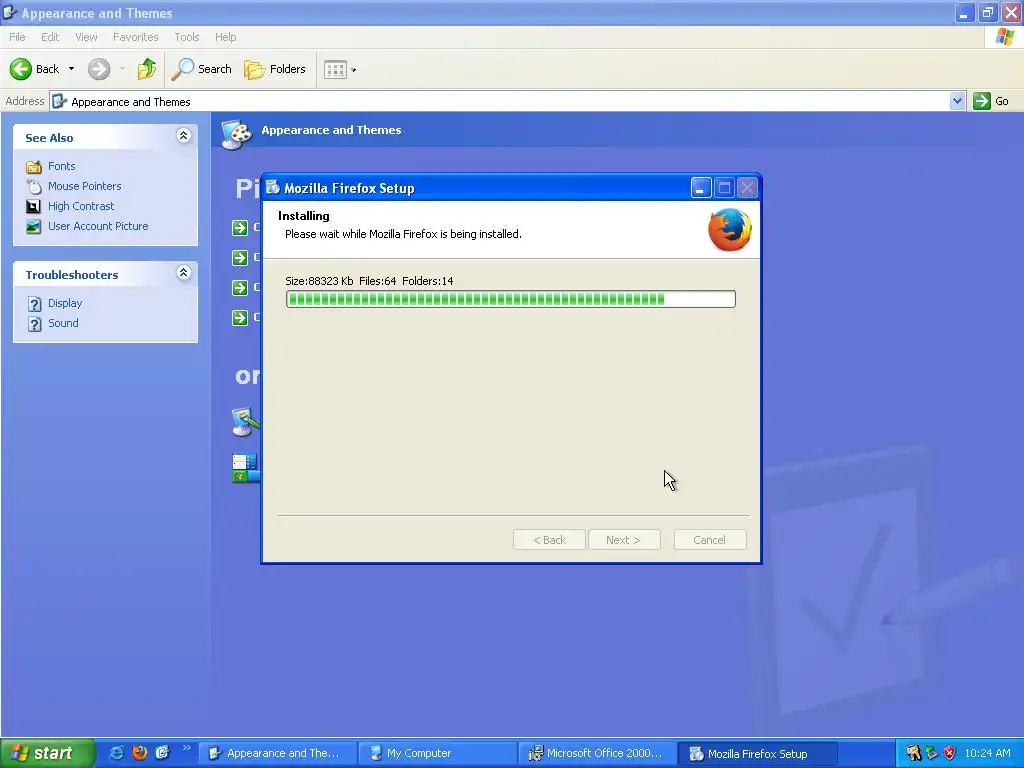Open the View menu
The height and width of the screenshot is (768, 1024).
tap(86, 37)
